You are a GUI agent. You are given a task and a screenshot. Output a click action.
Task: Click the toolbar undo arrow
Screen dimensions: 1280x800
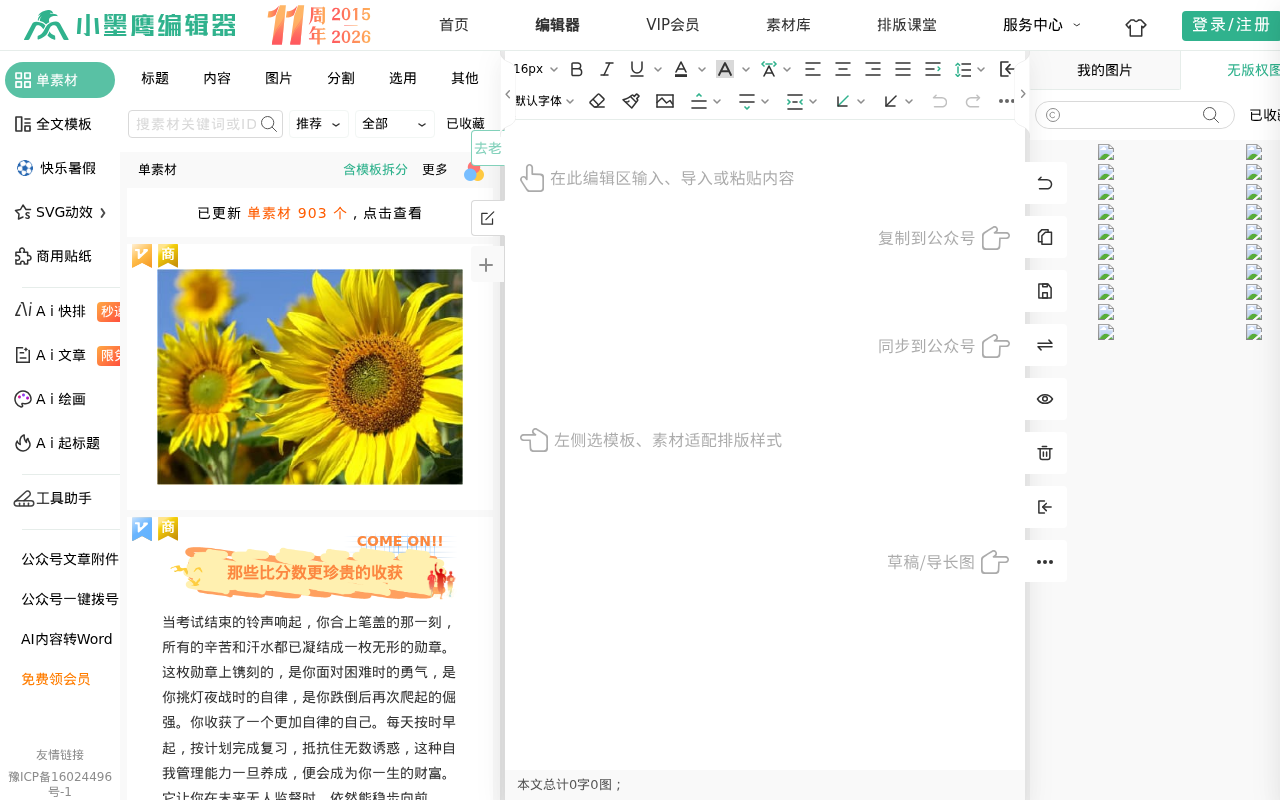pos(939,101)
